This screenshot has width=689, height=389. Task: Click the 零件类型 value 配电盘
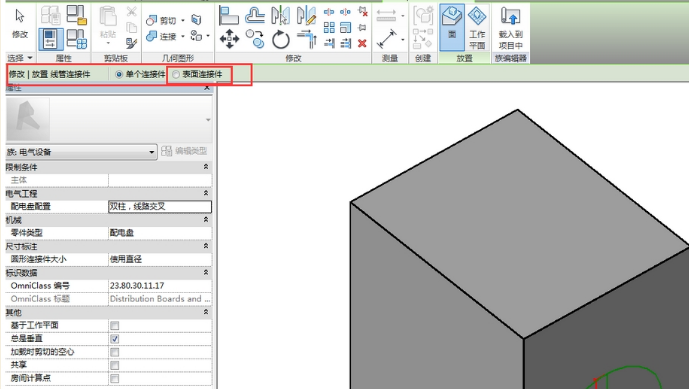click(160, 233)
